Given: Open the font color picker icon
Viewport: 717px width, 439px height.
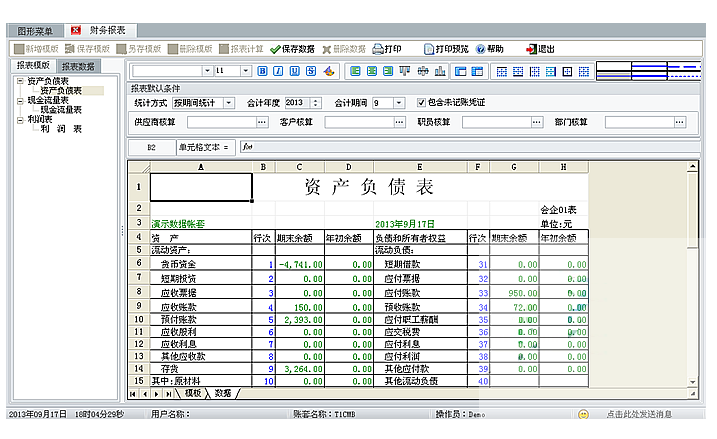Looking at the screenshot, I should [x=329, y=71].
